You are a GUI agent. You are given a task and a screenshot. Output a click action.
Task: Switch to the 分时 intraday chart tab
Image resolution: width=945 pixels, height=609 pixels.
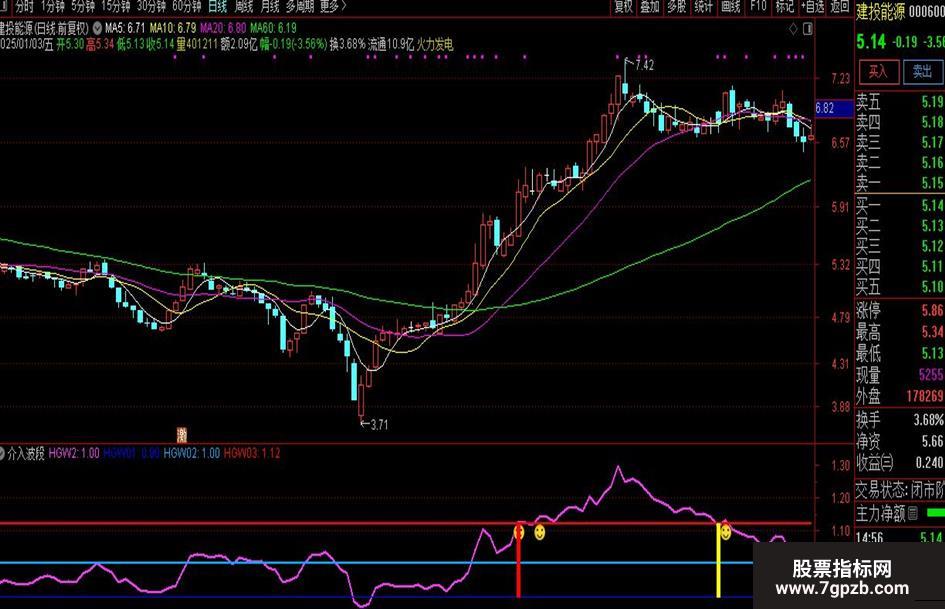24,7
